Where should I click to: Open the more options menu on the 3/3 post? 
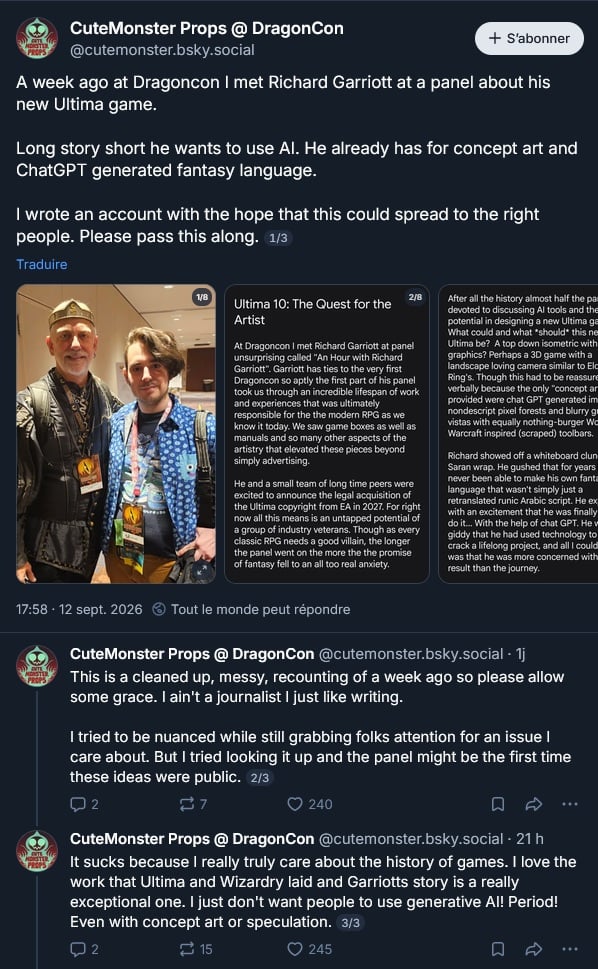(x=570, y=949)
